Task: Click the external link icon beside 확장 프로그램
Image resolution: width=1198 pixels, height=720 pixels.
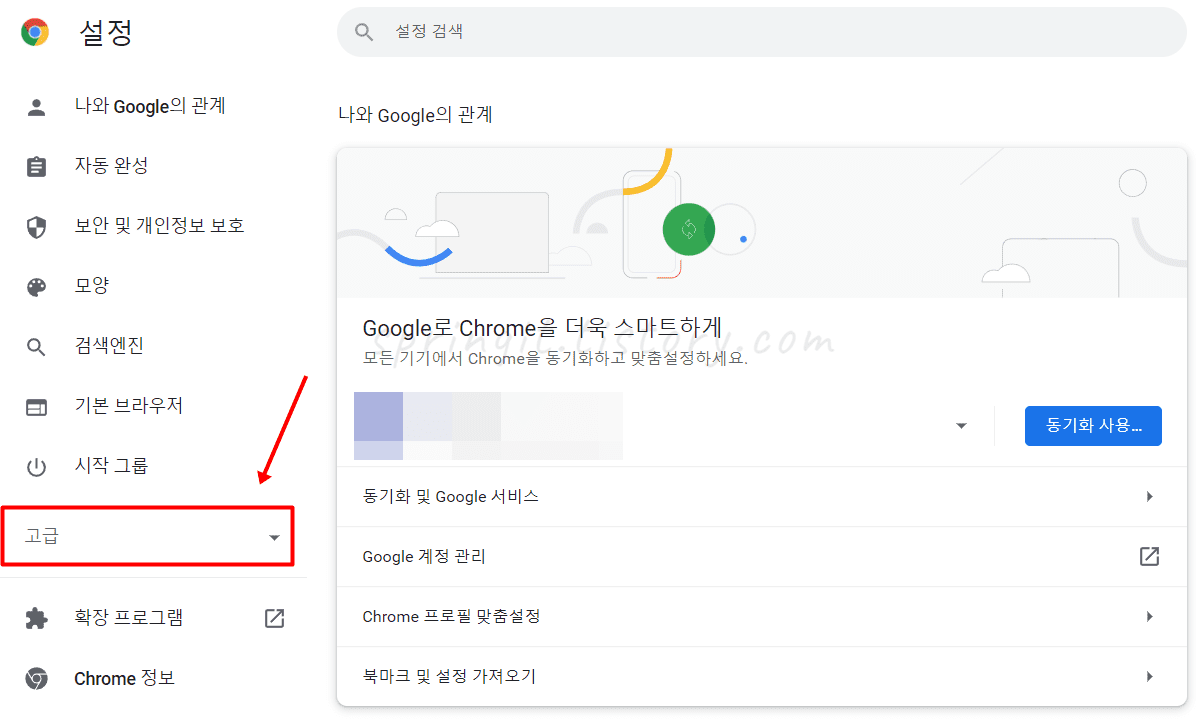Action: pyautogui.click(x=274, y=618)
